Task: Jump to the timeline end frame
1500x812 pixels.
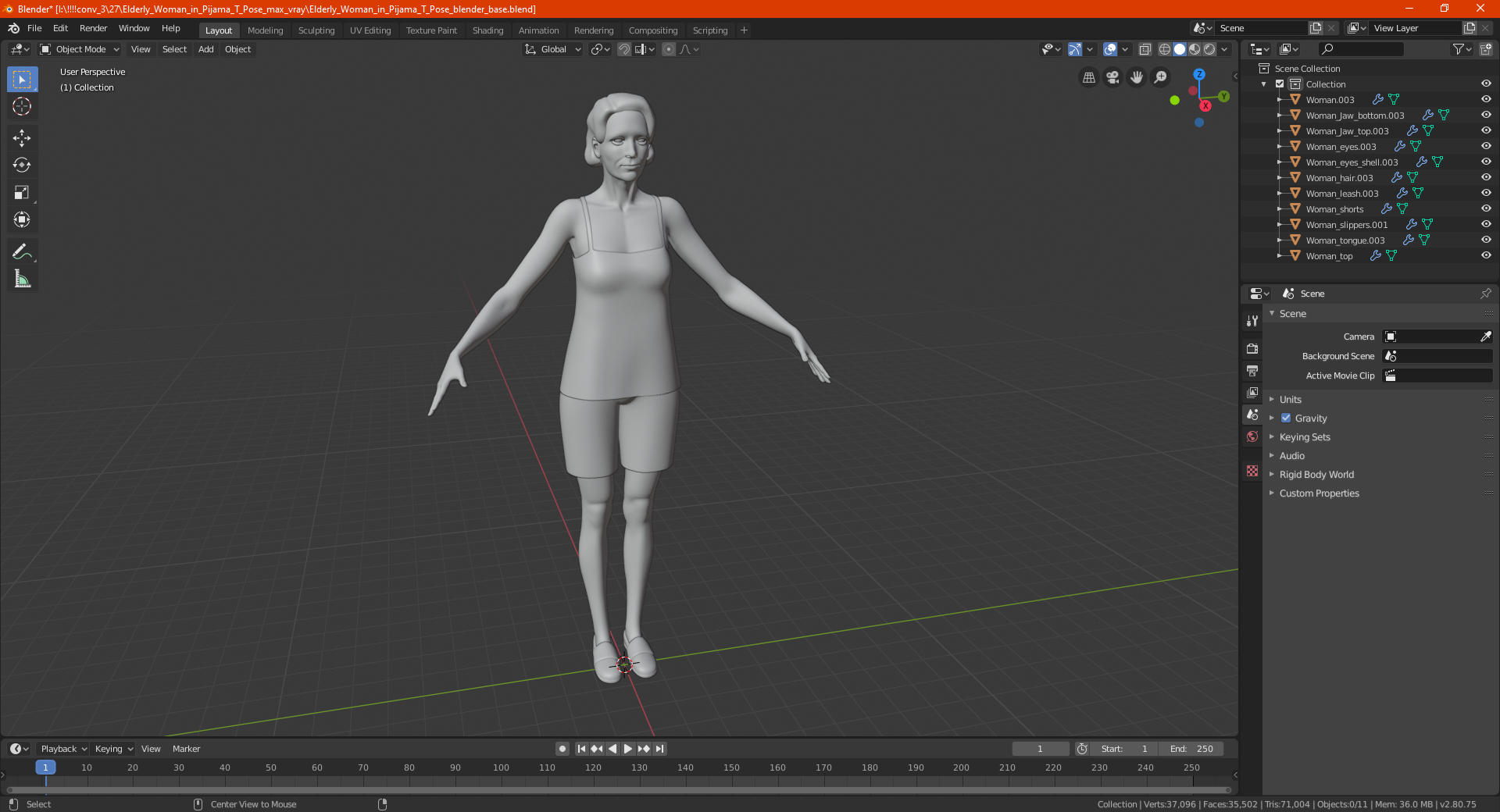Action: pos(659,749)
